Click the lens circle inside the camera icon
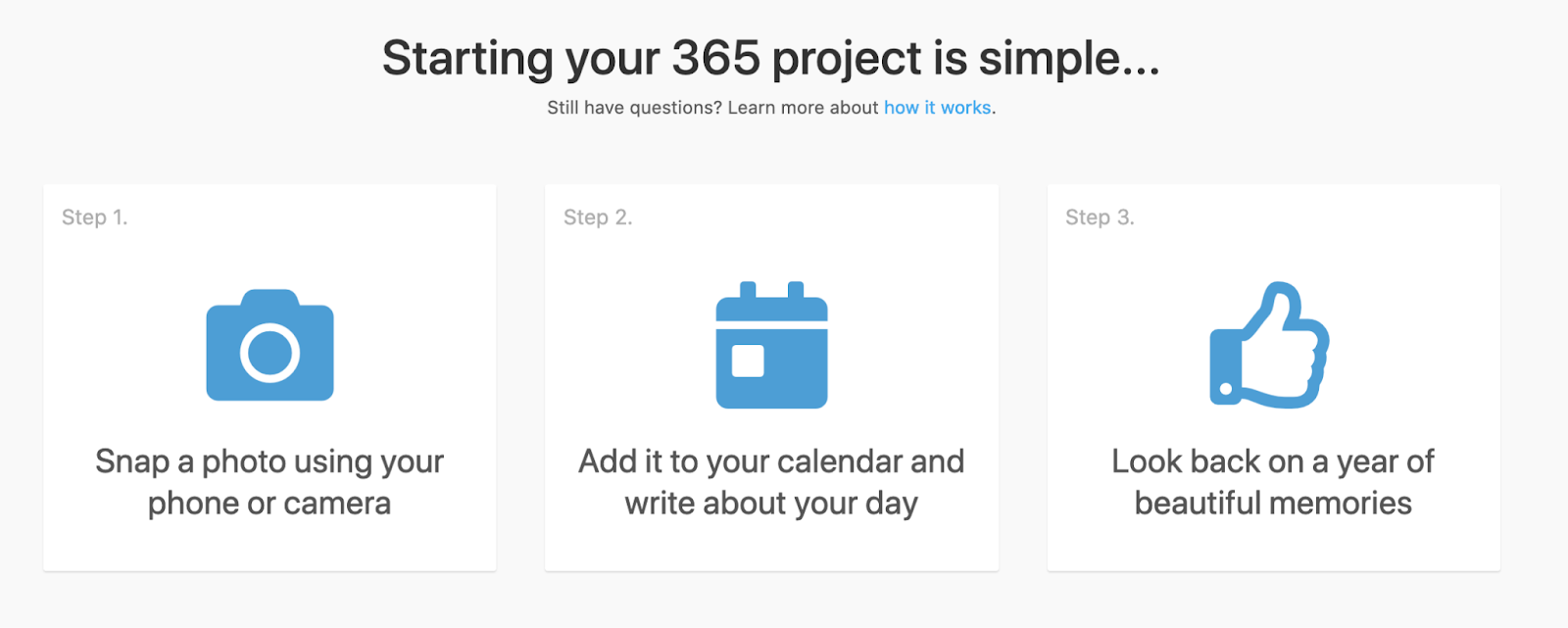1568x628 pixels. 269,353
